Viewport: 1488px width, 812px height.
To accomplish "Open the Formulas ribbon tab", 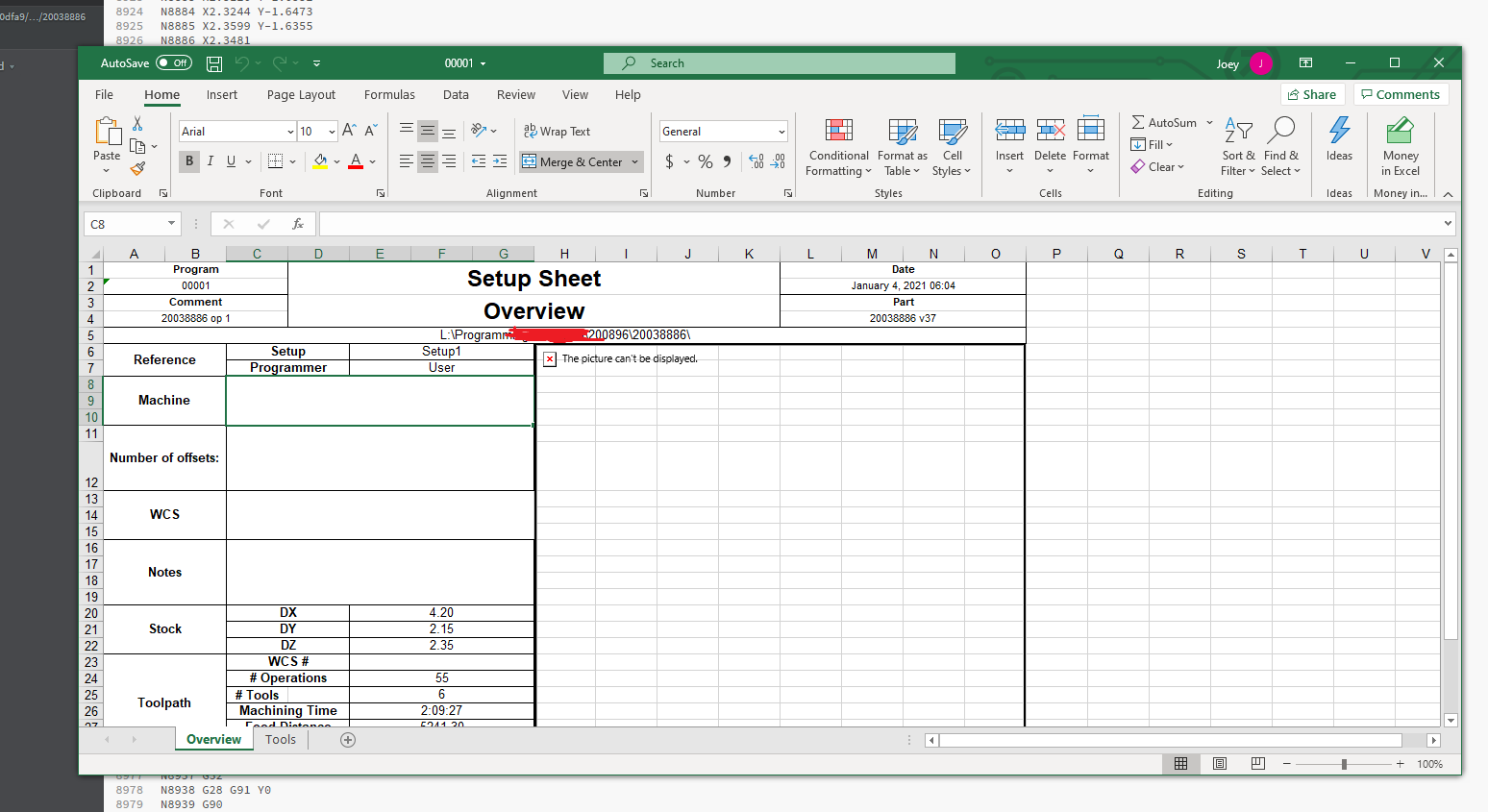I will point(388,94).
